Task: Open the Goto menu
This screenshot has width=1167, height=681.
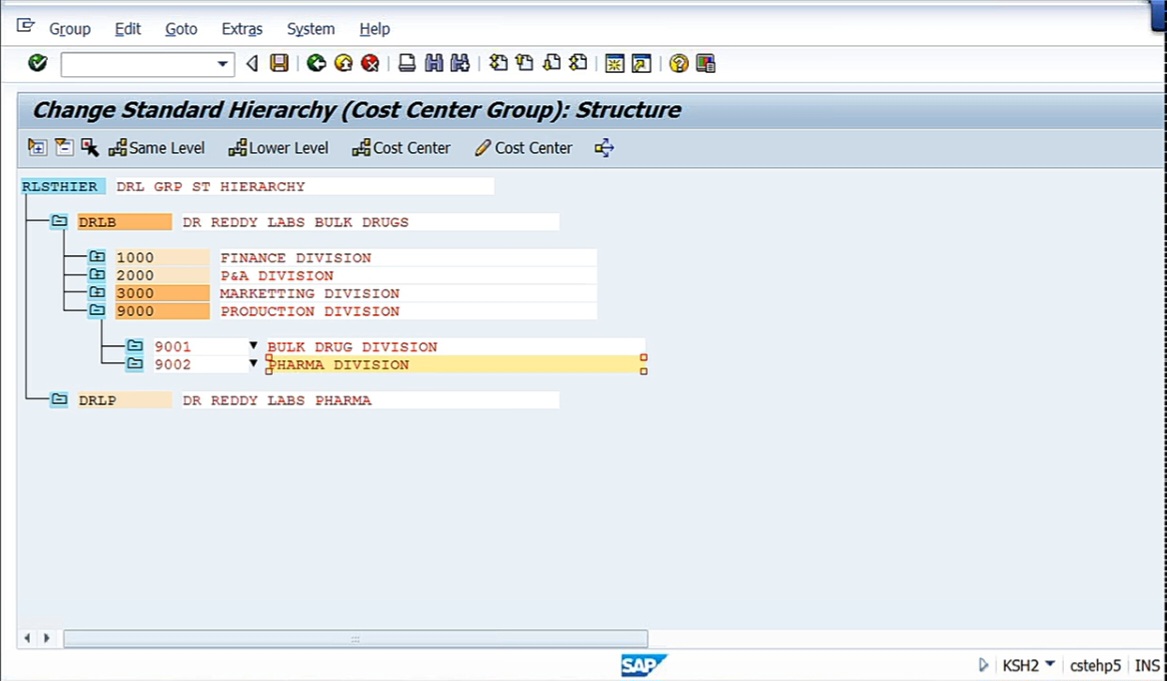Action: pos(181,29)
